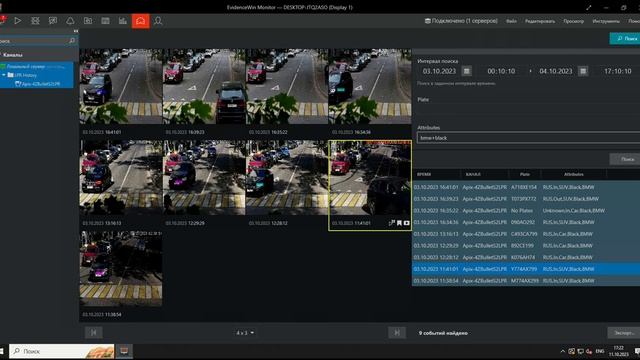This screenshot has height=360, width=640.
Task: Open the camera grid layout icon
Action: coord(36,20)
